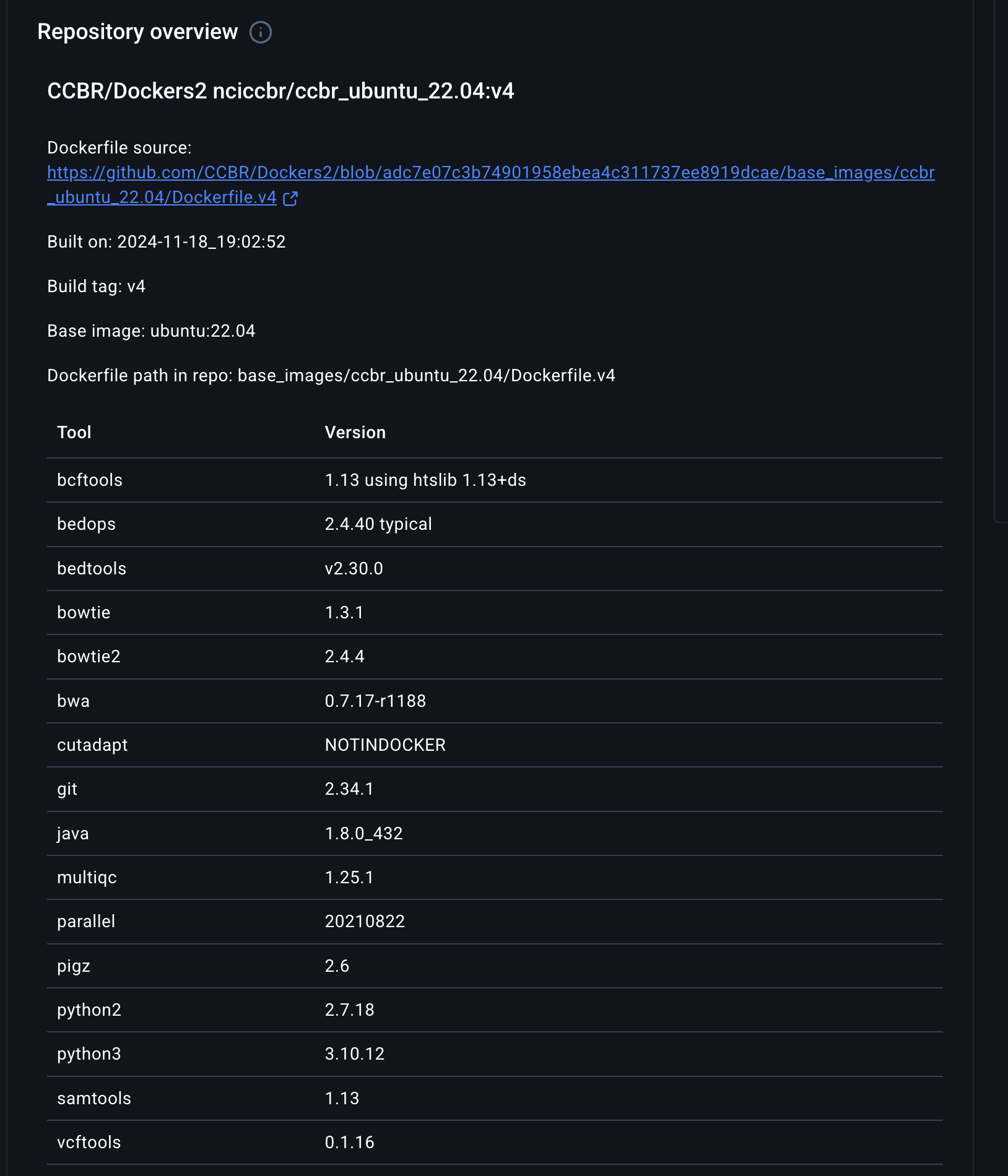The image size is (1008, 1176).
Task: Click the NOTINDOCKER value for cutadapt
Action: (x=385, y=745)
